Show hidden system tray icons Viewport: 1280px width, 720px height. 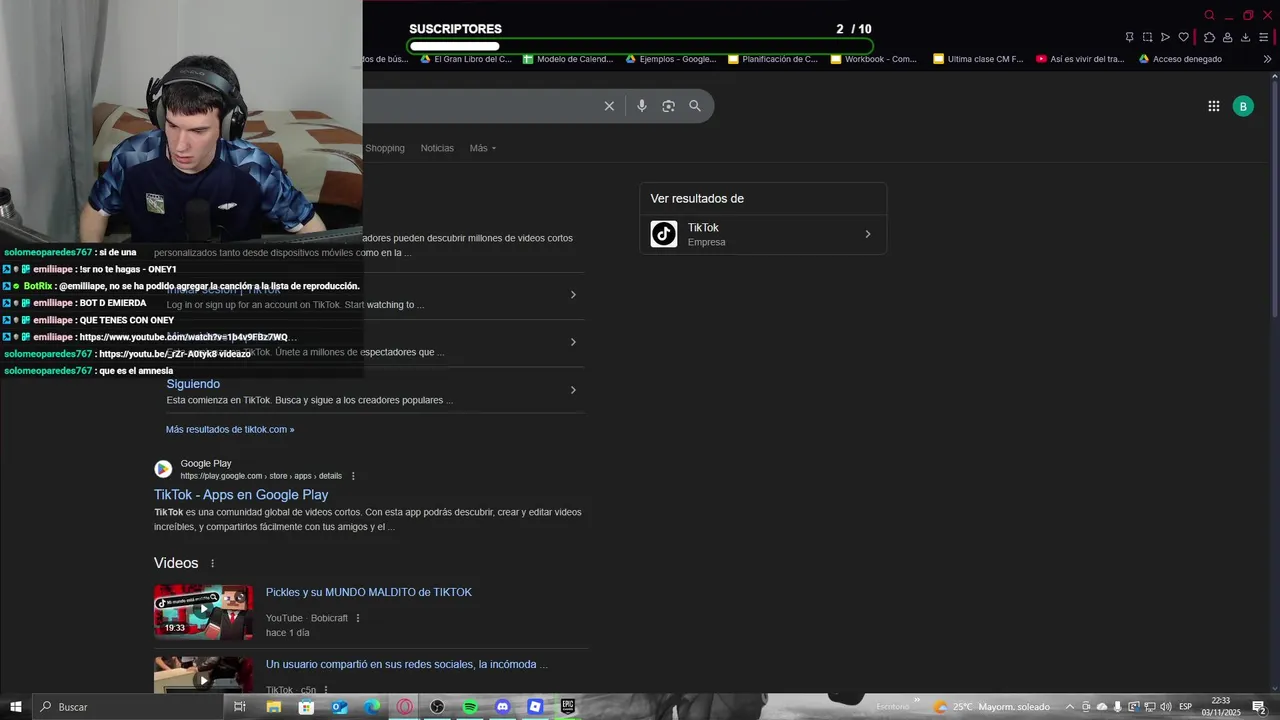[1069, 707]
